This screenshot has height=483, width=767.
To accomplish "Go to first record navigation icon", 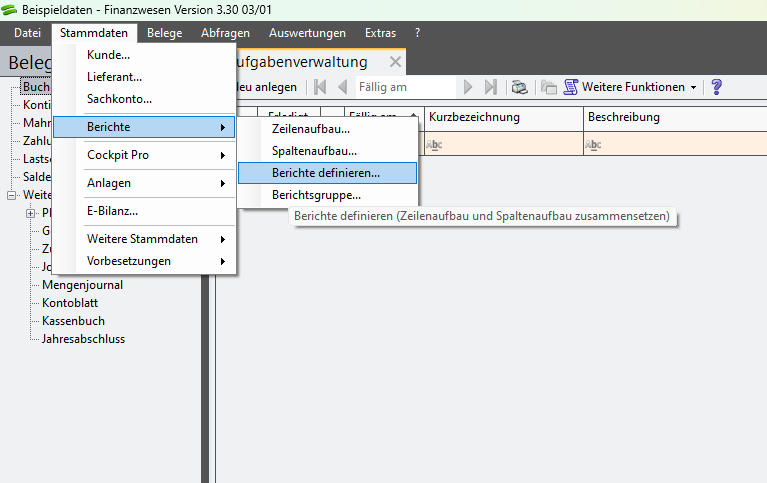I will pyautogui.click(x=320, y=87).
